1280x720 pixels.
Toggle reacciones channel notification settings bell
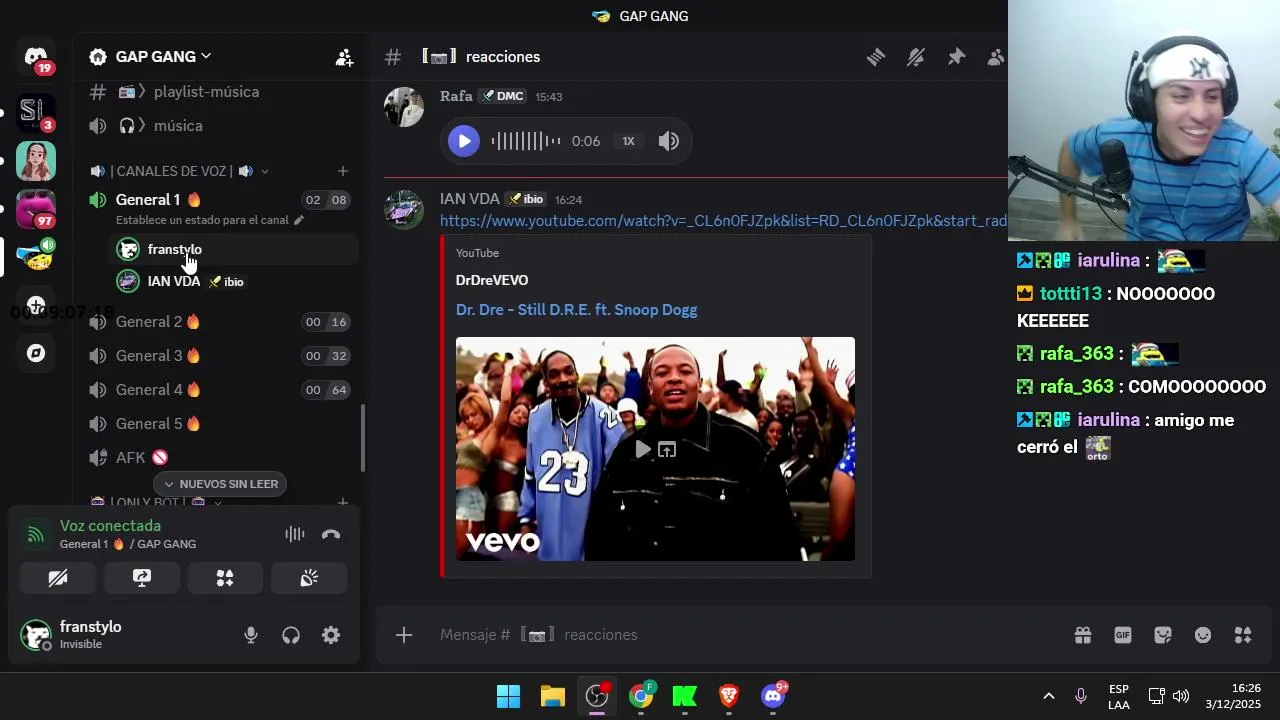click(916, 57)
